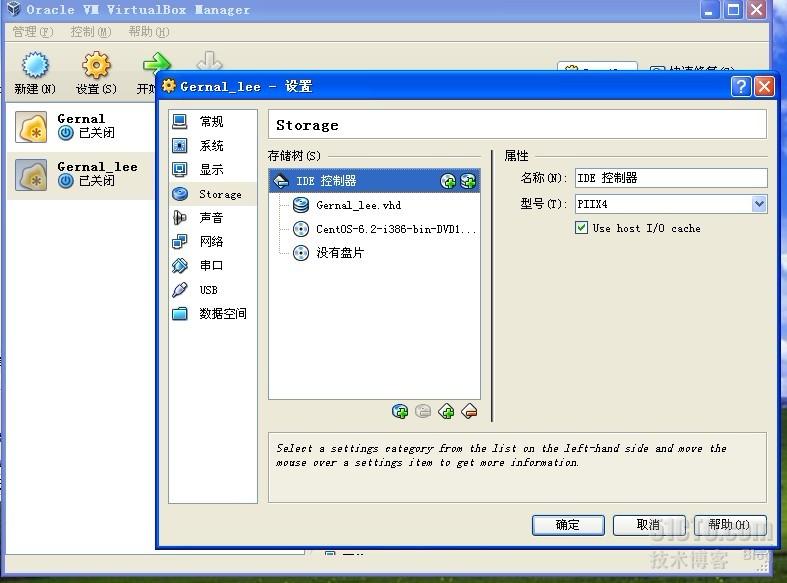Screen dimensions: 787x583
Task: Click the New (新建) virtual machine icon
Action: click(35, 66)
